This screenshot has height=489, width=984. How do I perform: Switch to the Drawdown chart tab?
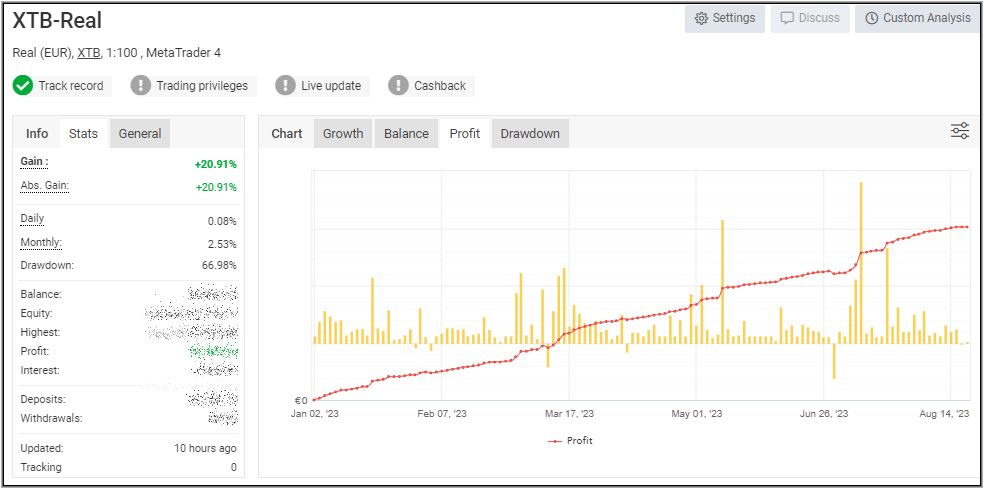coord(530,134)
